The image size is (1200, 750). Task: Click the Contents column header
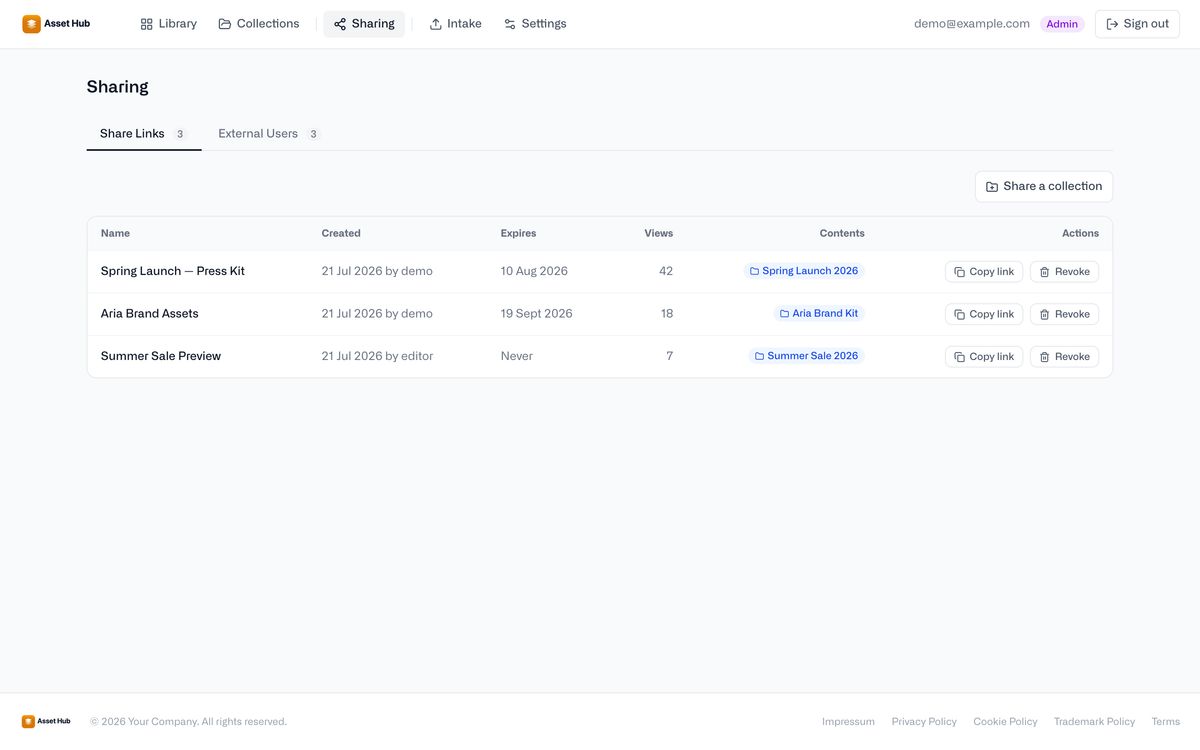(842, 233)
